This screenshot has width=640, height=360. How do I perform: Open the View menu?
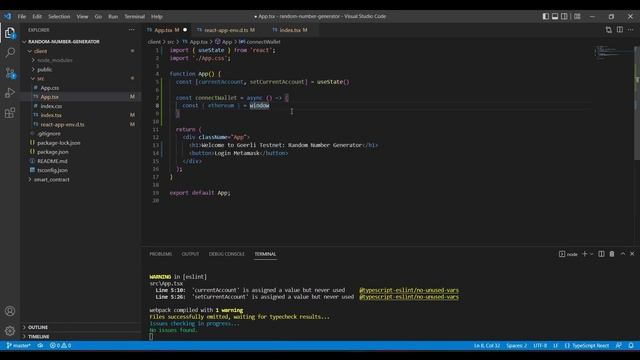pos(82,16)
